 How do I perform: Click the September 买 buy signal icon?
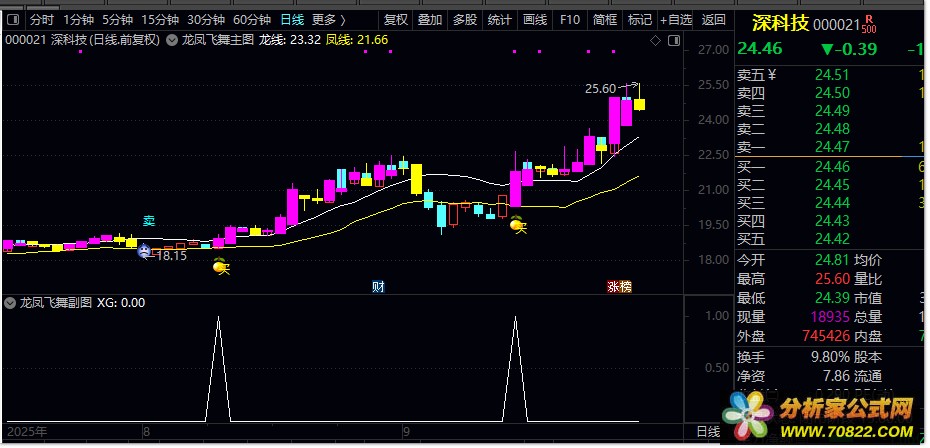[x=519, y=225]
